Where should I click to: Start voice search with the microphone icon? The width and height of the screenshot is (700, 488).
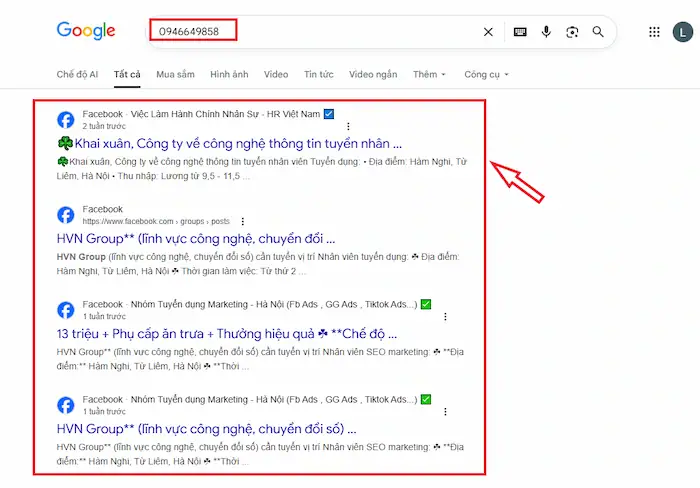[x=546, y=32]
